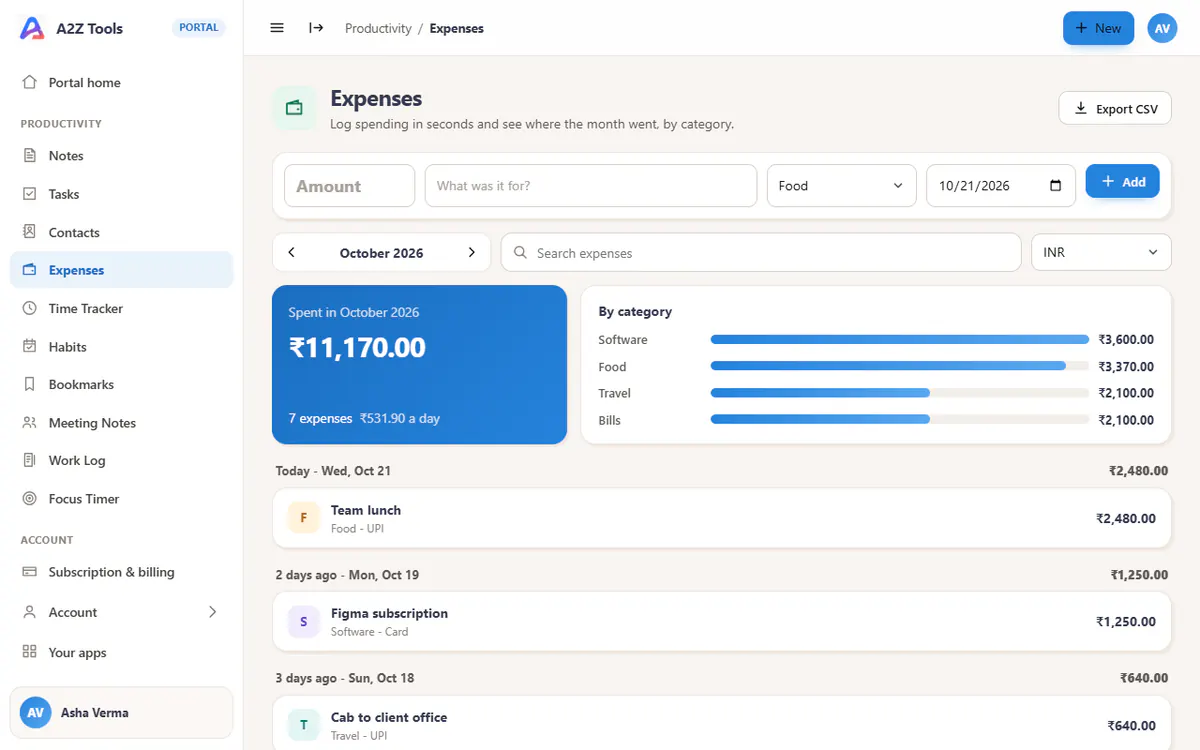Focus the 'What was it for?' field
The height and width of the screenshot is (750, 1200).
tap(590, 186)
